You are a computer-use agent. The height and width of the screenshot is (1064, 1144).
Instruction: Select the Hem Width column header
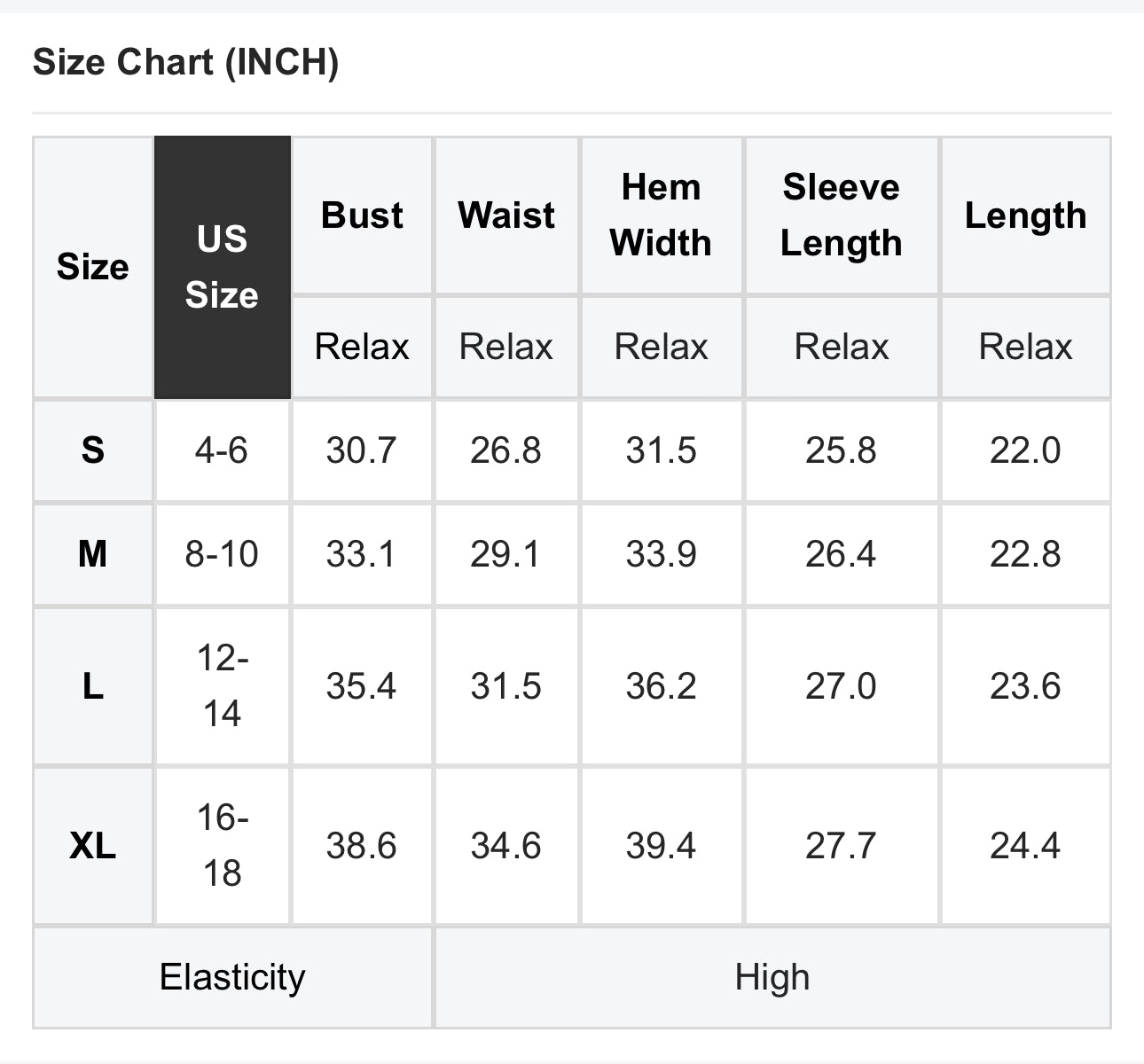pyautogui.click(x=661, y=215)
